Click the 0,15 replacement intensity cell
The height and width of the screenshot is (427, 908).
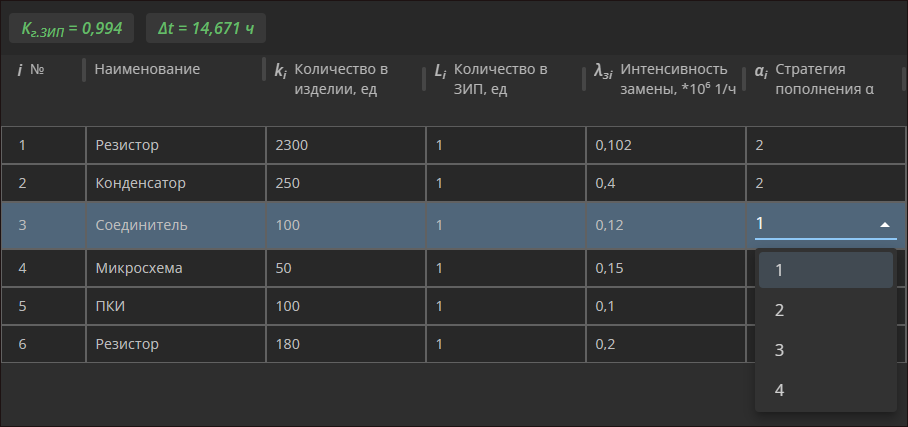pos(666,268)
